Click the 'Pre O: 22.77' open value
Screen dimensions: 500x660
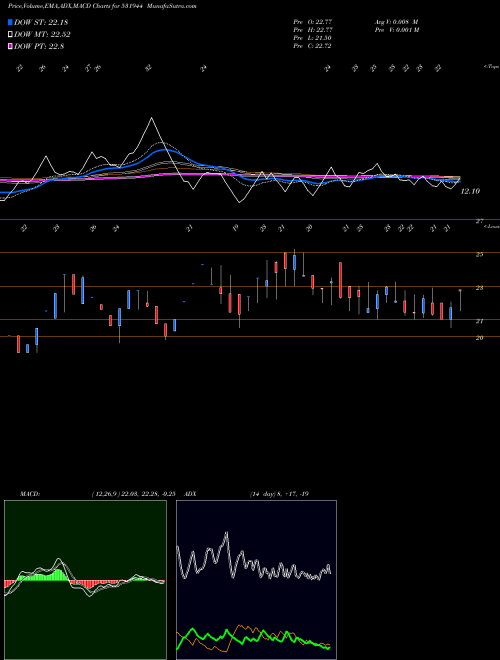[x=313, y=22]
